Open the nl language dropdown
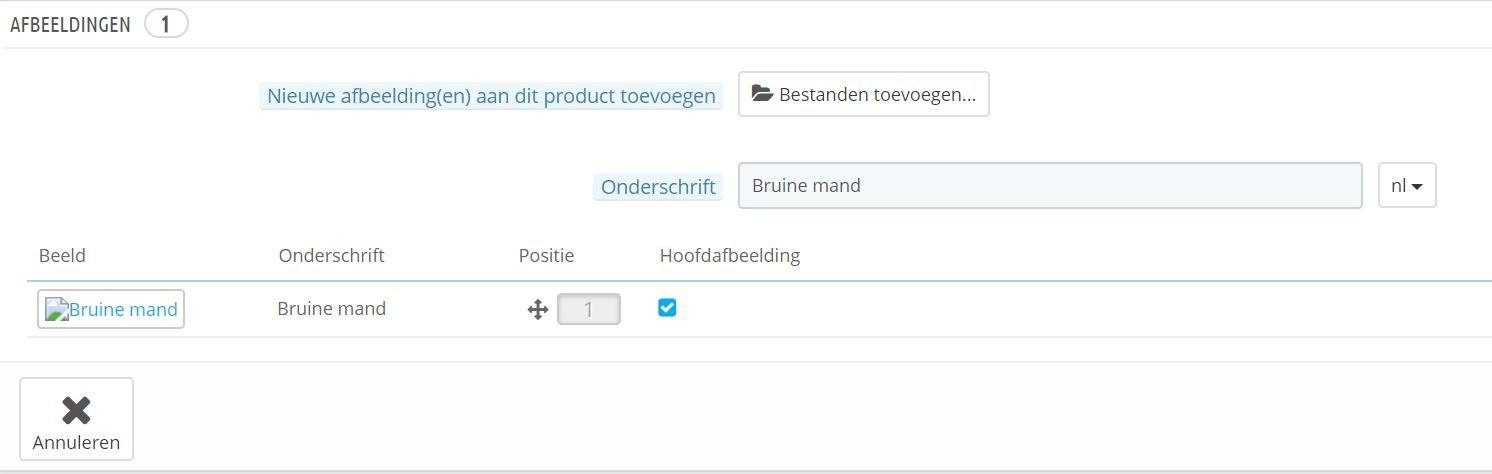Image resolution: width=1492 pixels, height=474 pixels. (1406, 185)
